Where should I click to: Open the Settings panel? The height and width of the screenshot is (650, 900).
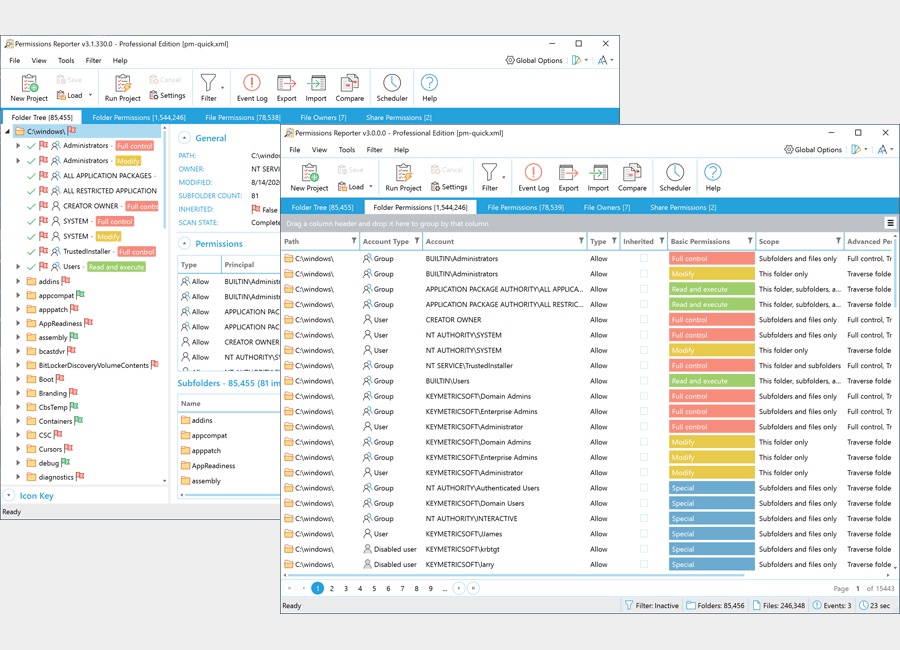pyautogui.click(x=452, y=186)
